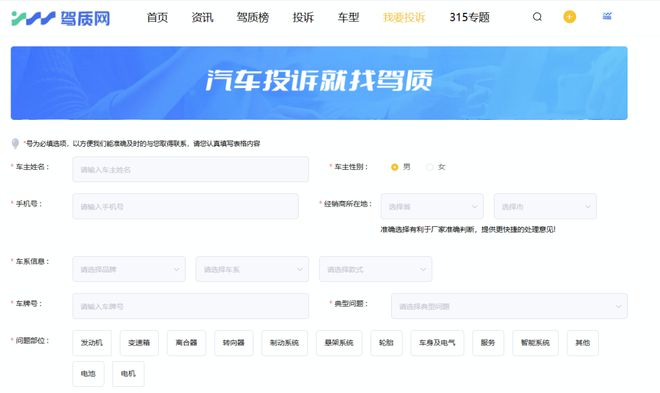
Task: Click the blue chart icon in header
Action: (607, 16)
